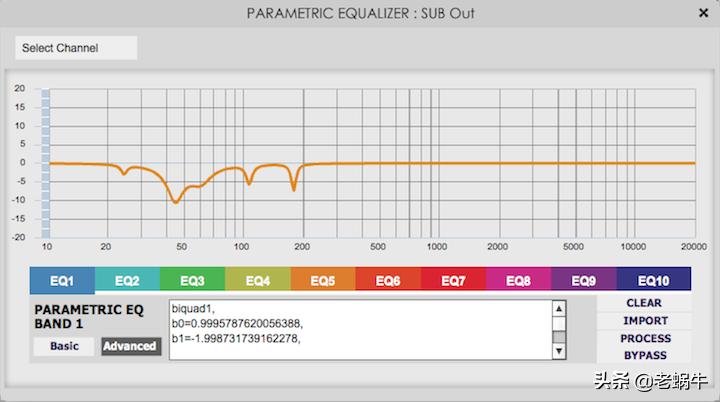Select the EQ7 band tab

(x=453, y=279)
